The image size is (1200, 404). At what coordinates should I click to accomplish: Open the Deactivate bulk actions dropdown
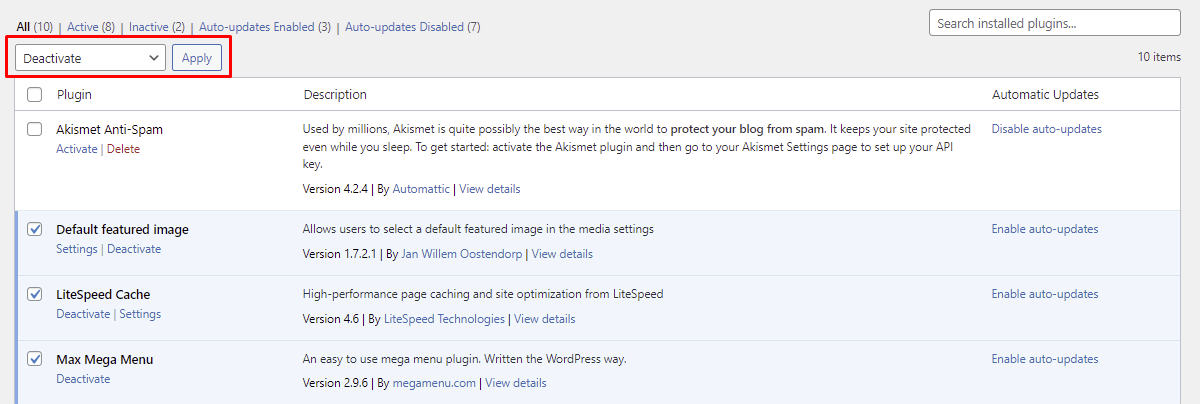pyautogui.click(x=90, y=58)
